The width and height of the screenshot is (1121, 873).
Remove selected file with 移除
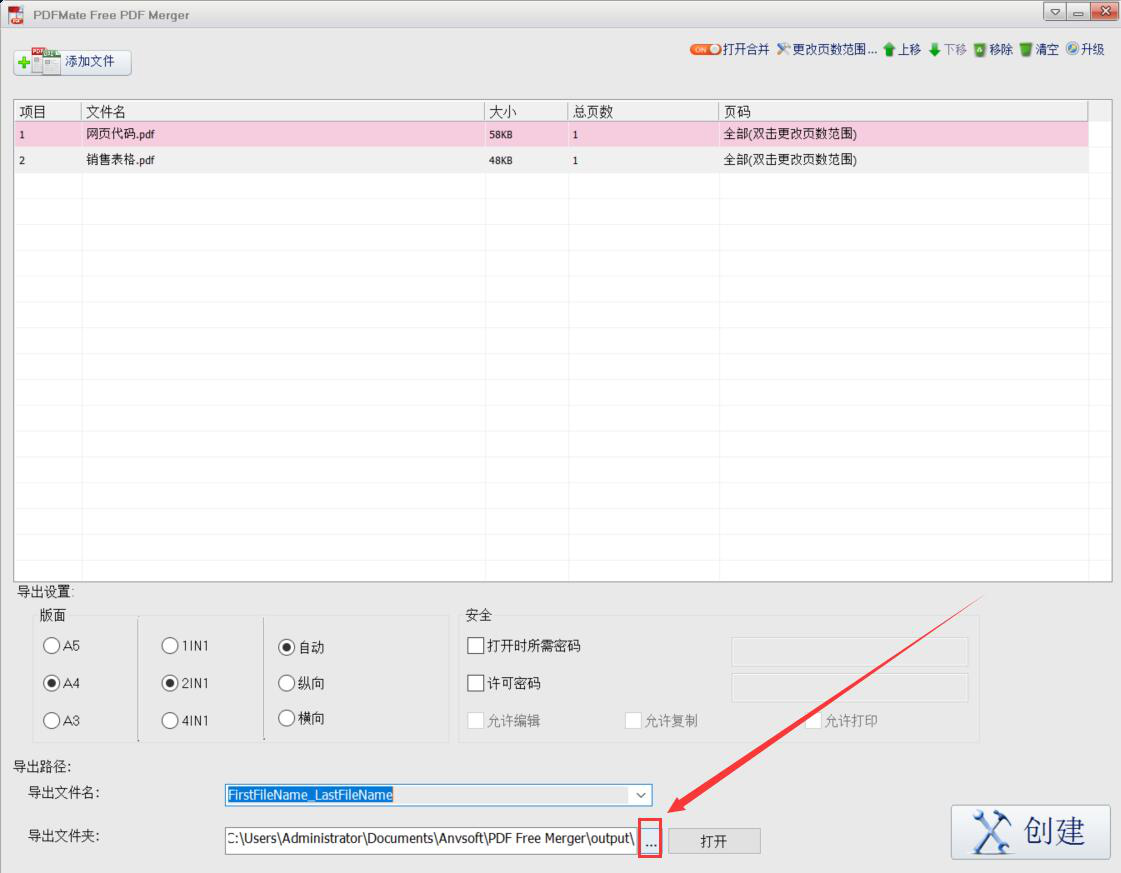tap(993, 49)
